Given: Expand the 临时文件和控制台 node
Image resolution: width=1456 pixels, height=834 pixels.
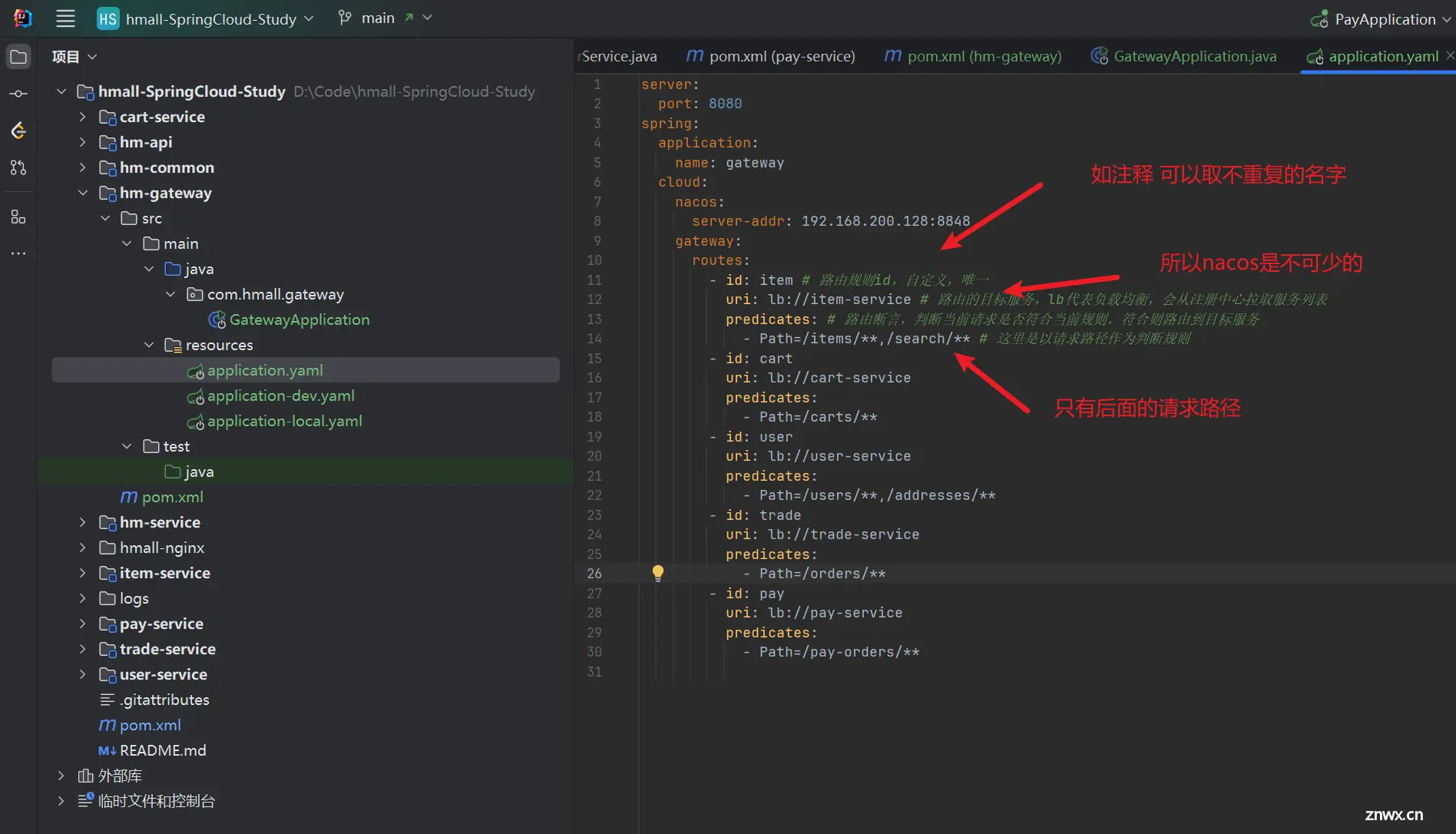Looking at the screenshot, I should point(61,801).
